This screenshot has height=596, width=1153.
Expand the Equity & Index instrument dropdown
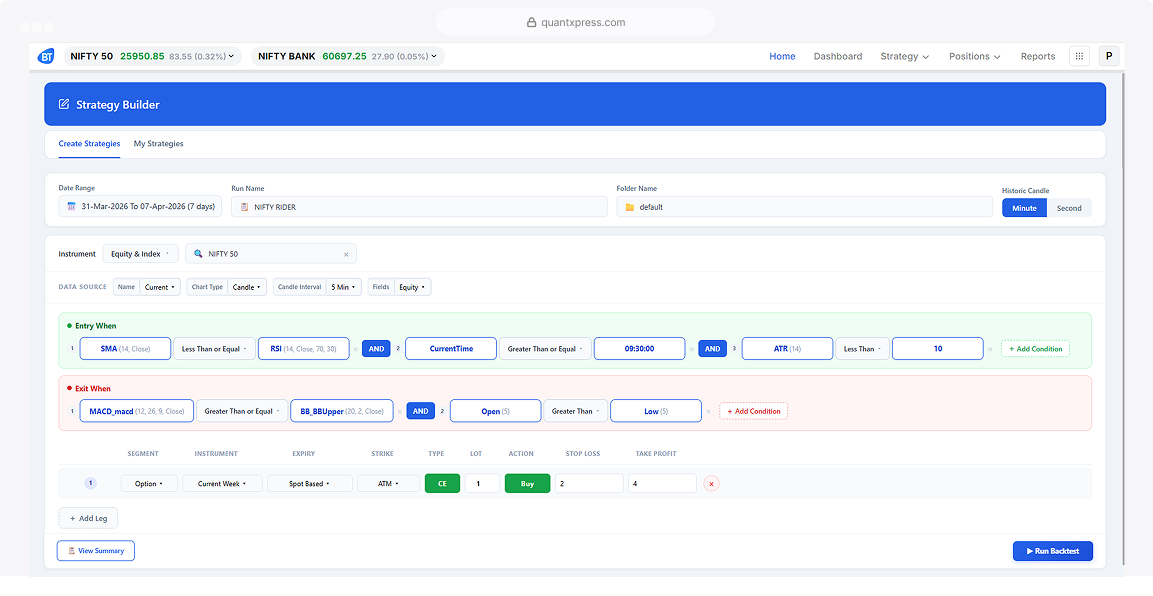(140, 254)
